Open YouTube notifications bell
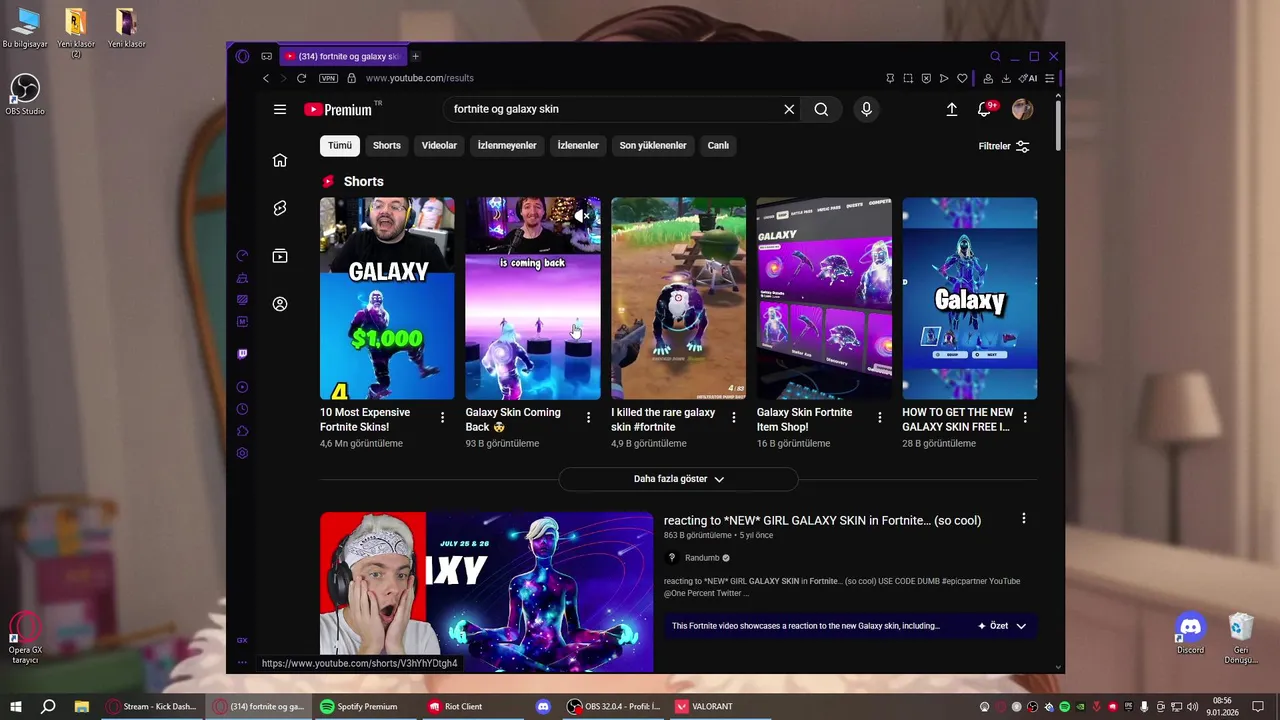Image resolution: width=1280 pixels, height=720 pixels. [x=985, y=109]
